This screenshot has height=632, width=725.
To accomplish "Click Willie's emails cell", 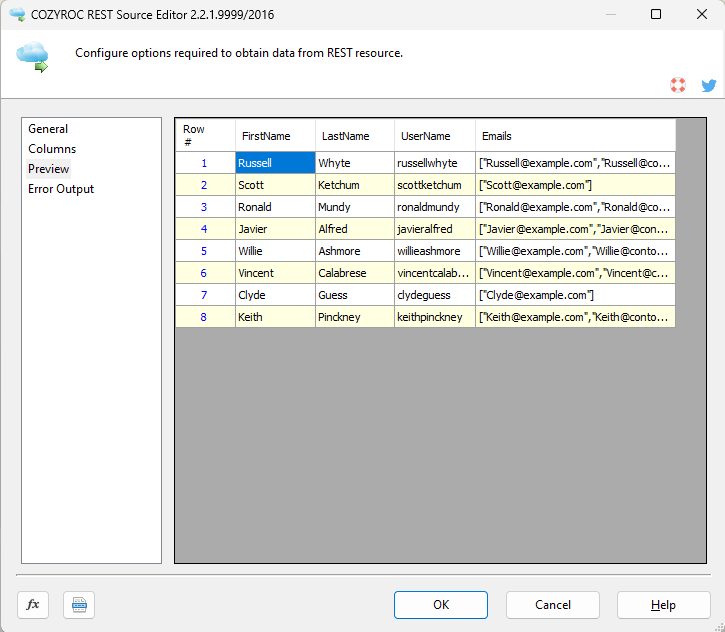I will click(575, 251).
